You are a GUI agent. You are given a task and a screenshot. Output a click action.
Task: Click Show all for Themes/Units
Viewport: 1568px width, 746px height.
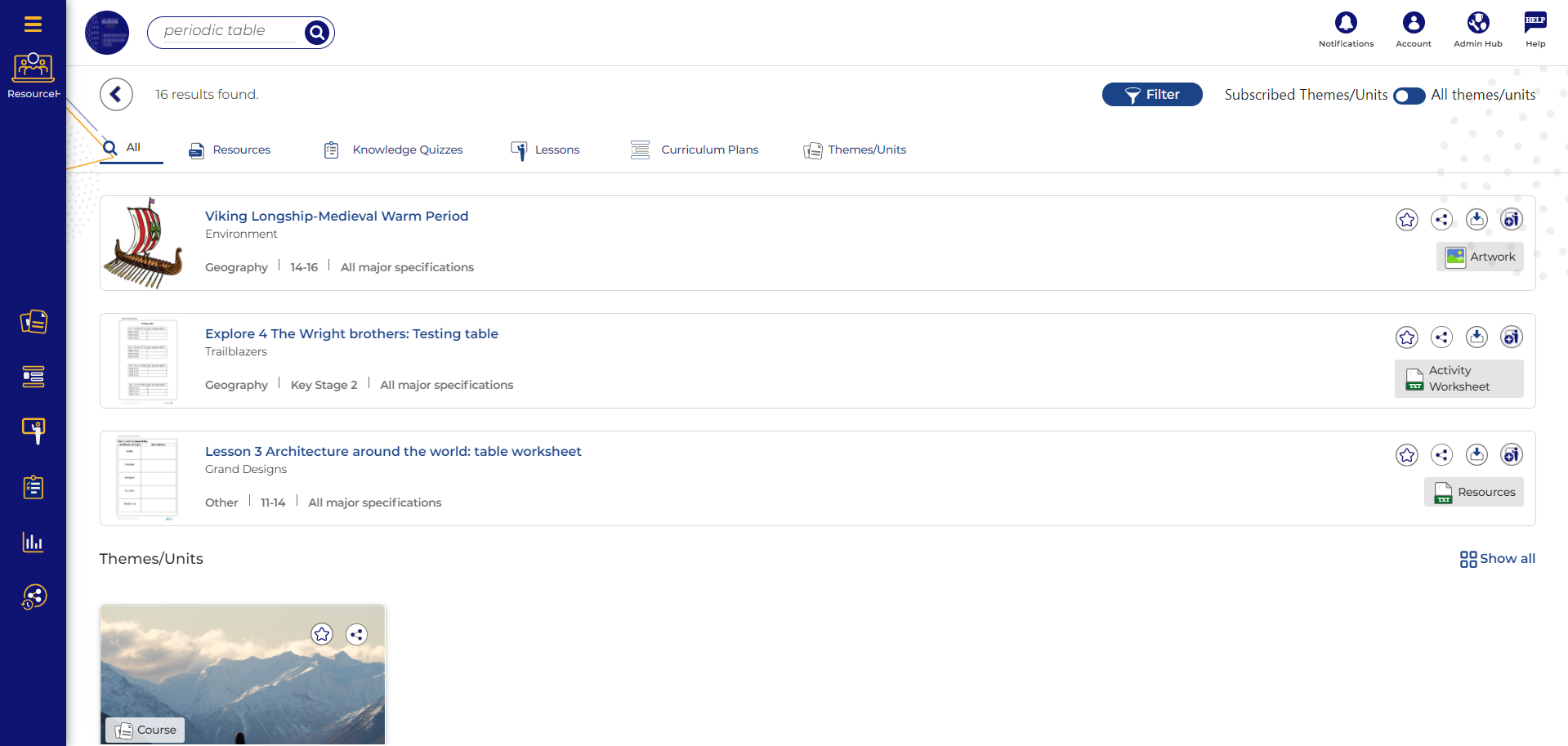tap(1497, 559)
